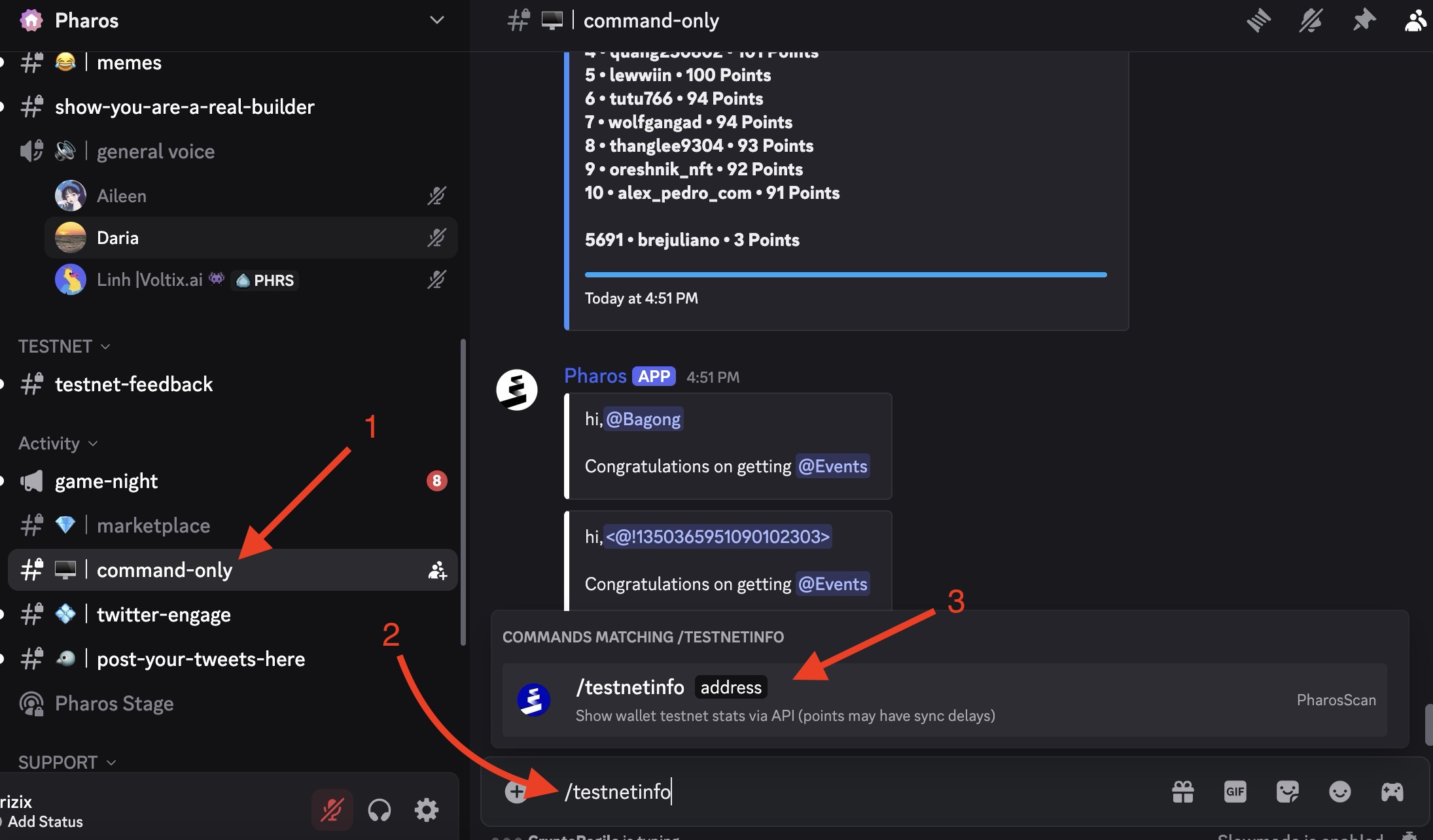Open testnet-feedback channel

(x=232, y=384)
